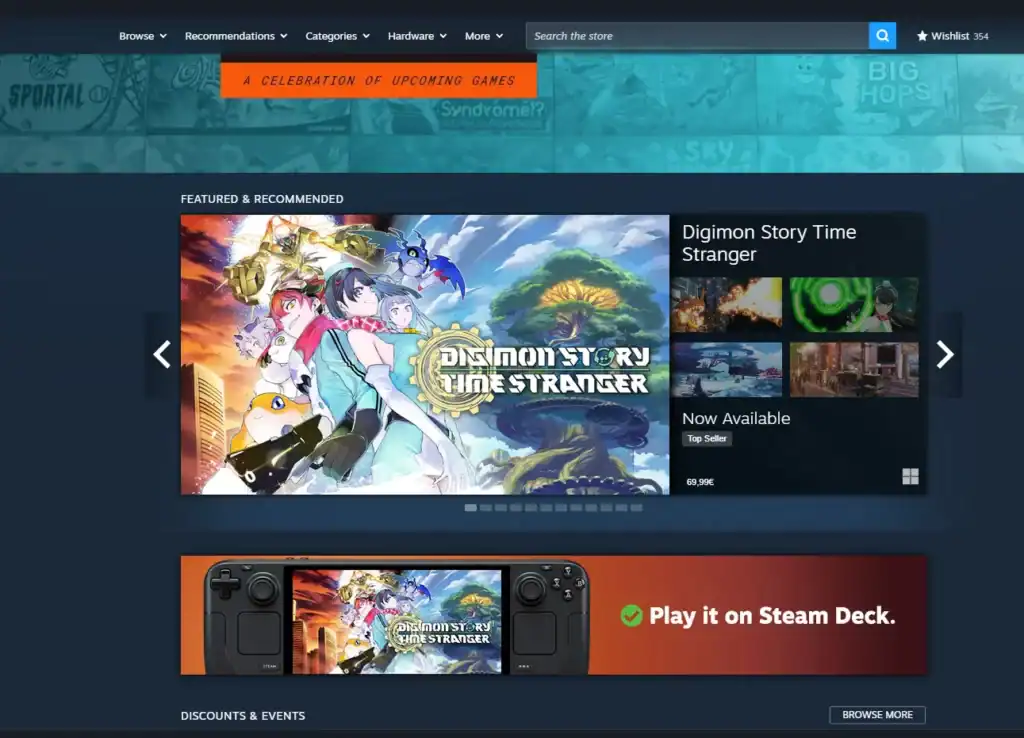
Task: Click the blue search magnifier icon
Action: 882,36
